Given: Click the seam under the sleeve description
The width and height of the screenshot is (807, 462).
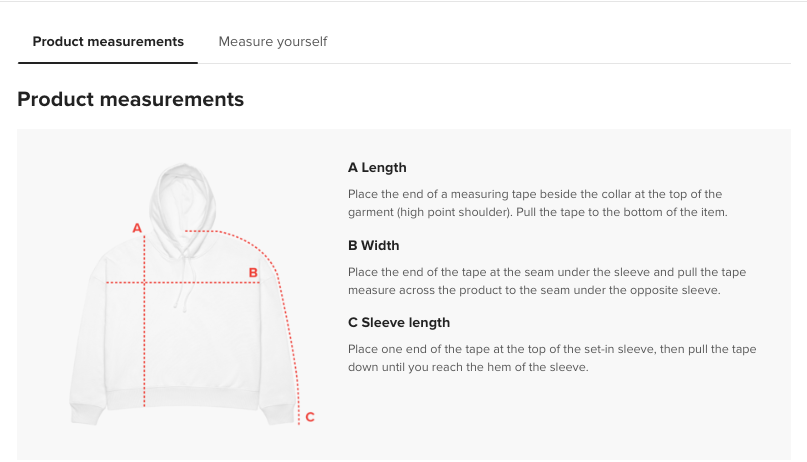Looking at the screenshot, I should click(x=547, y=281).
